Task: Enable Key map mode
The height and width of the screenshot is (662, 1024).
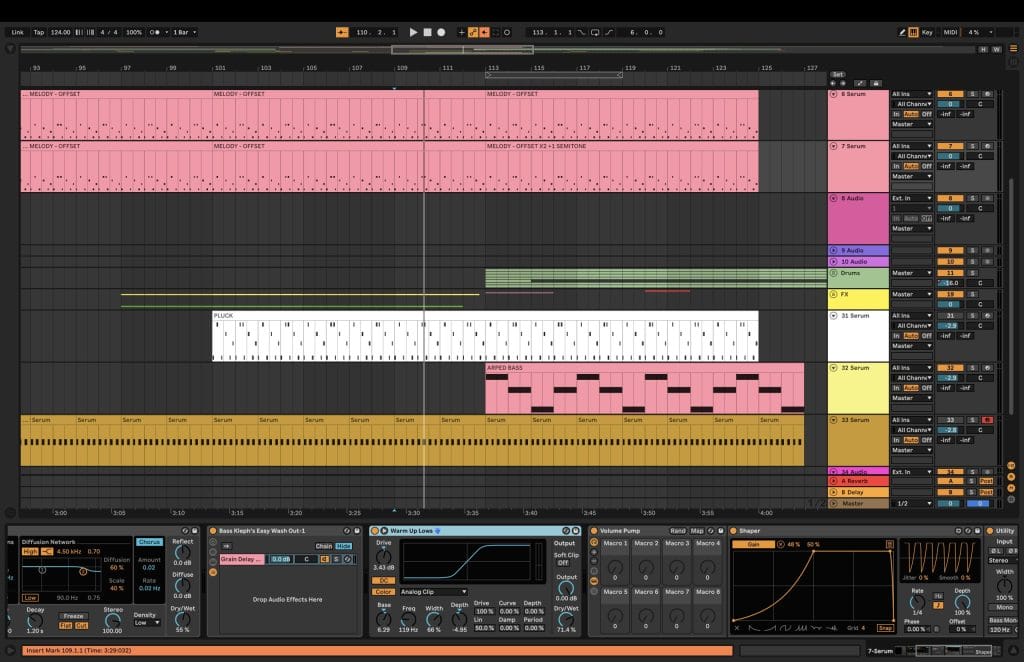Action: point(927,32)
